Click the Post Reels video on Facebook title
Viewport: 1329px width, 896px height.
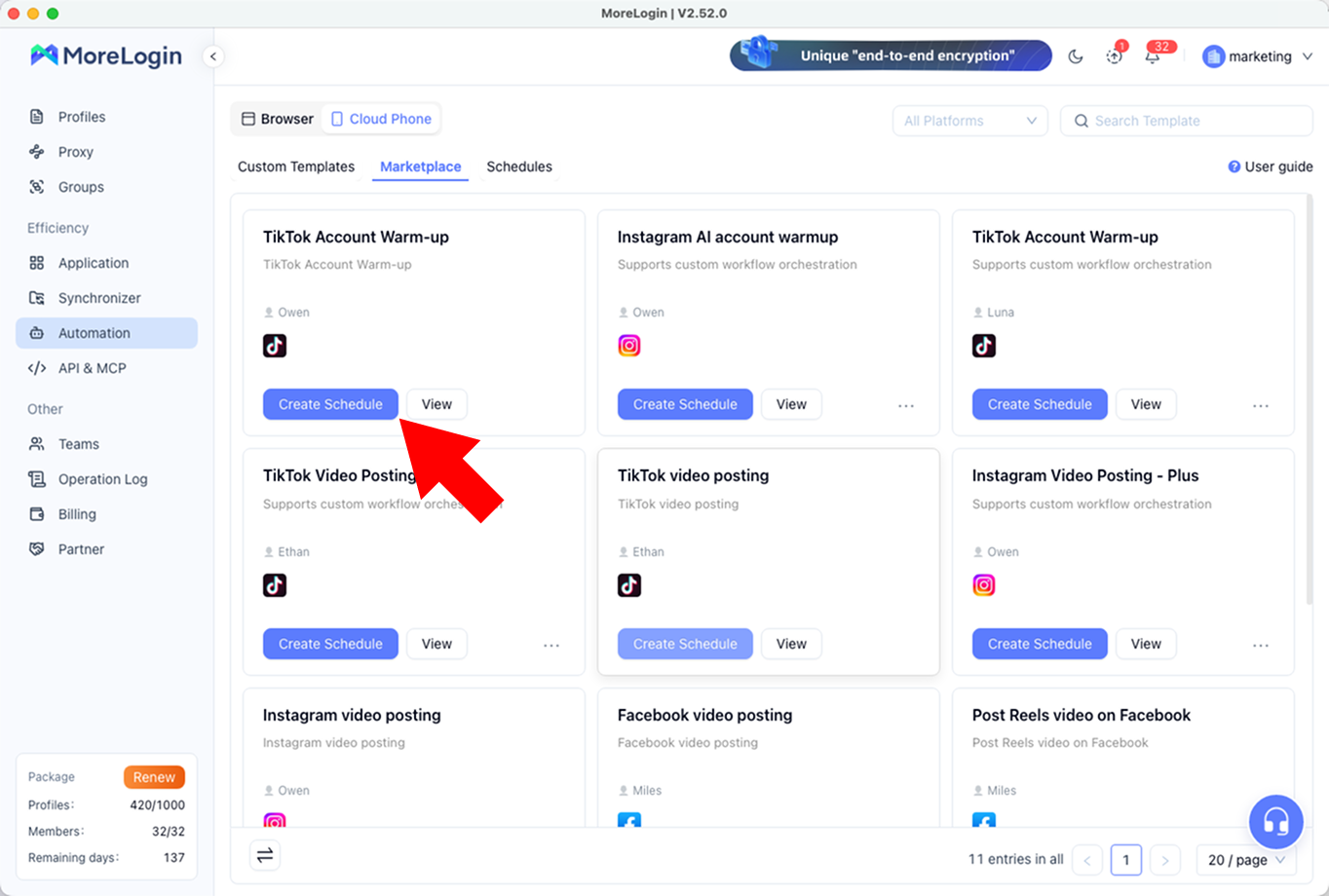point(1082,715)
